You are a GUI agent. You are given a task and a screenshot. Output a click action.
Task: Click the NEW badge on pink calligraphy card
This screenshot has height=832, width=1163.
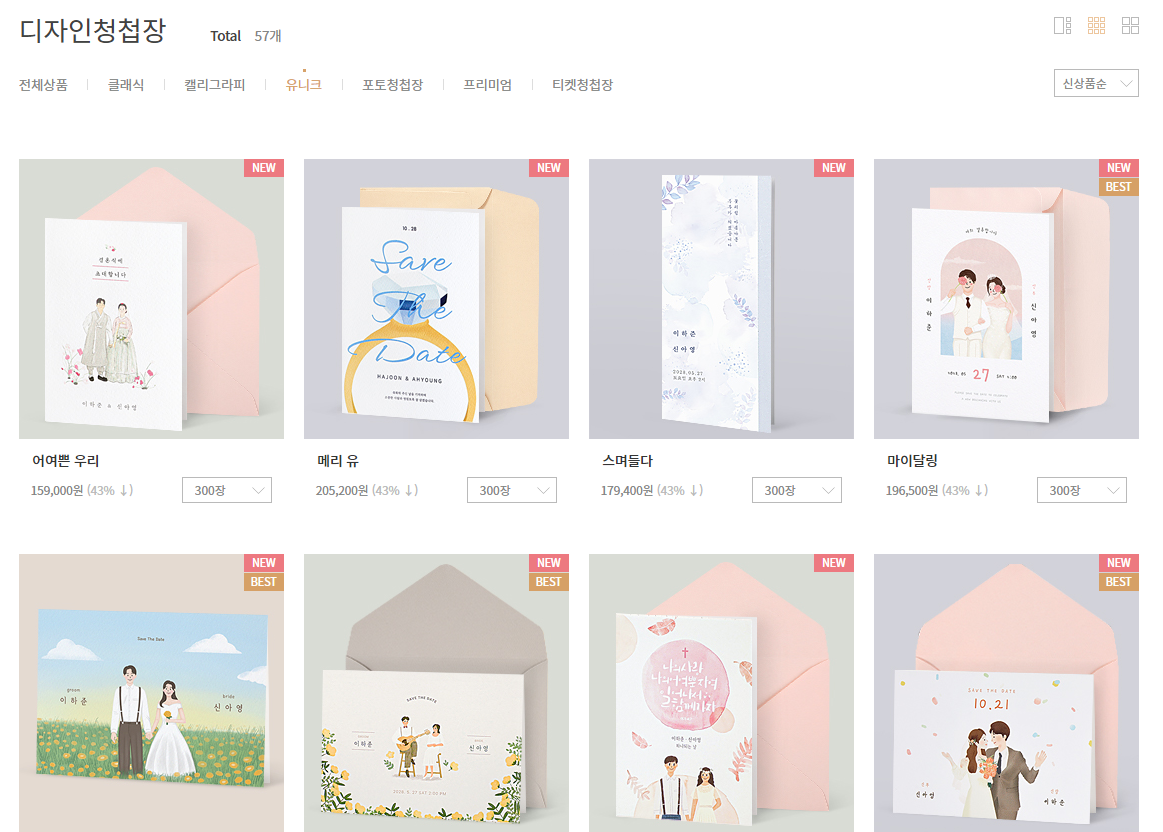(x=834, y=563)
